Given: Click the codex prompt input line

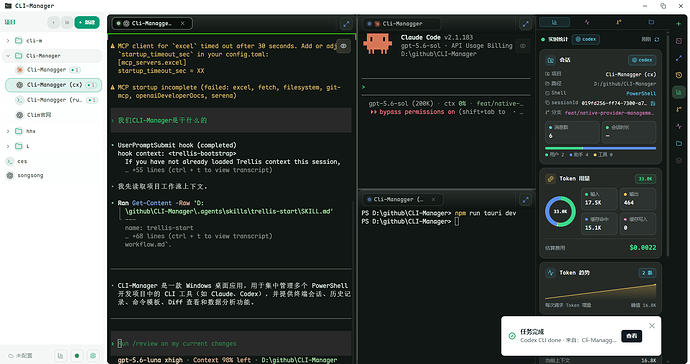Looking at the screenshot, I should (231, 344).
